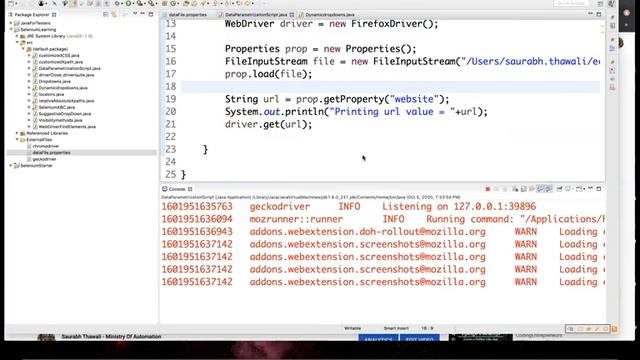Image resolution: width=640 pixels, height=360 pixels.
Task: Click the Debug toolbar icon
Action: 118,4
